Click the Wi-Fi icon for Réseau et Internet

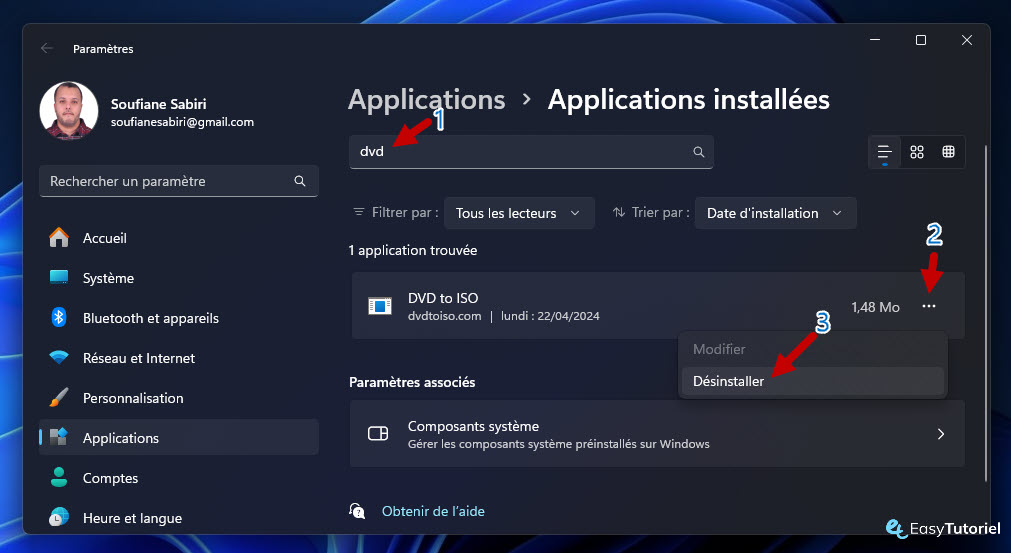(x=59, y=358)
